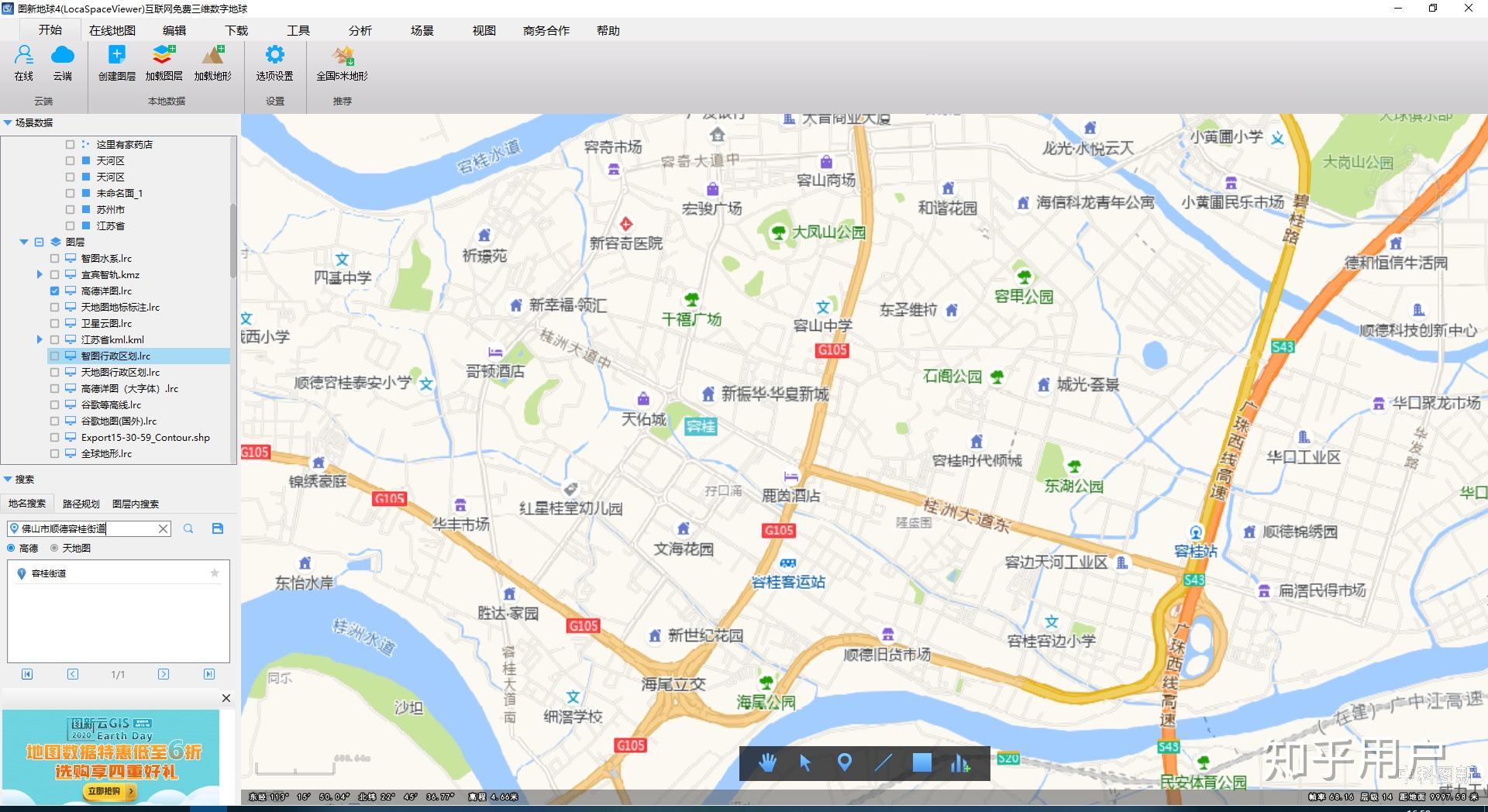Select Export15-30-59_Contour.shp layer
The height and width of the screenshot is (812, 1488).
[x=145, y=438]
